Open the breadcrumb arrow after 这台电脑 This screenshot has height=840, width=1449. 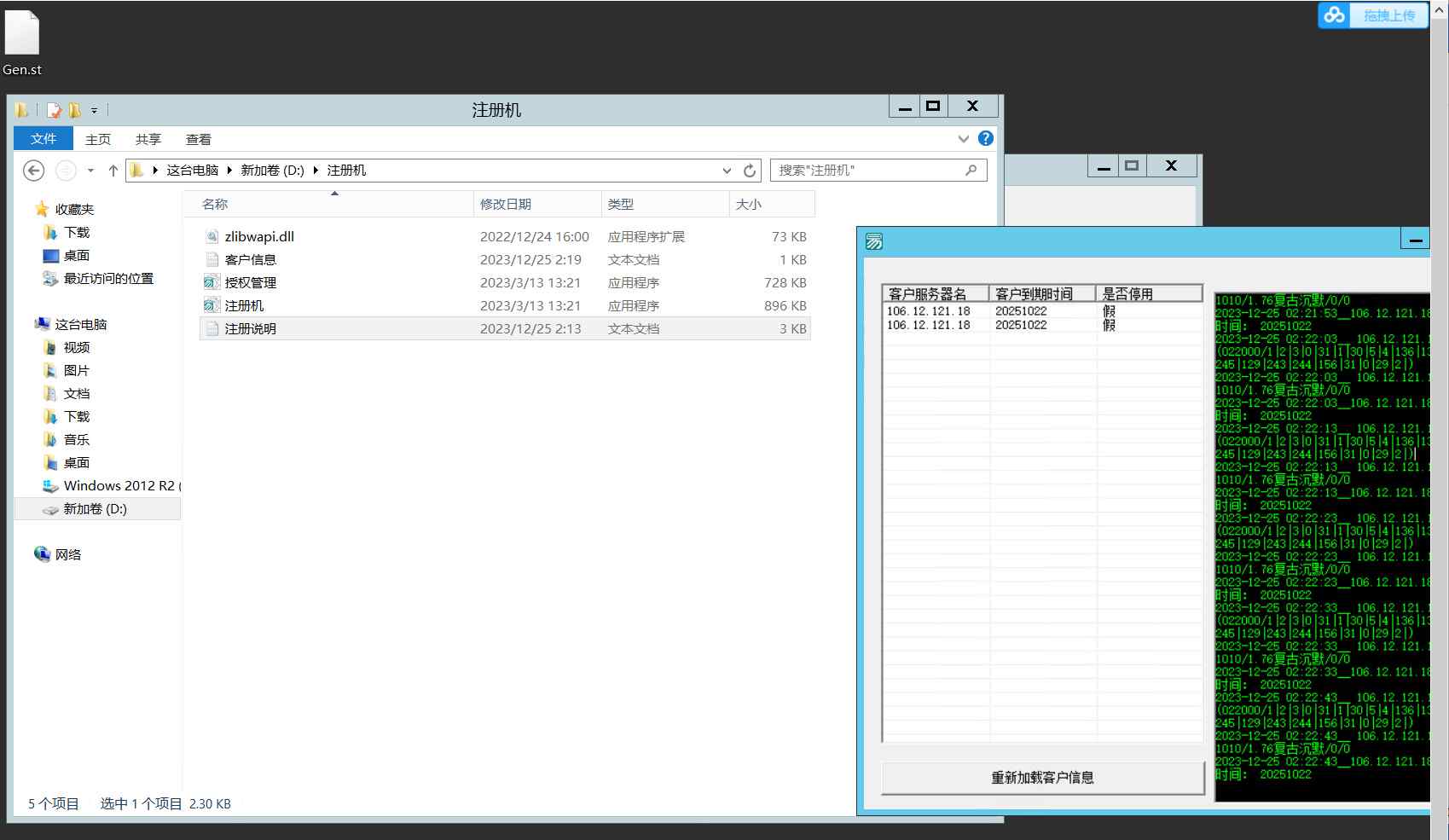click(229, 170)
